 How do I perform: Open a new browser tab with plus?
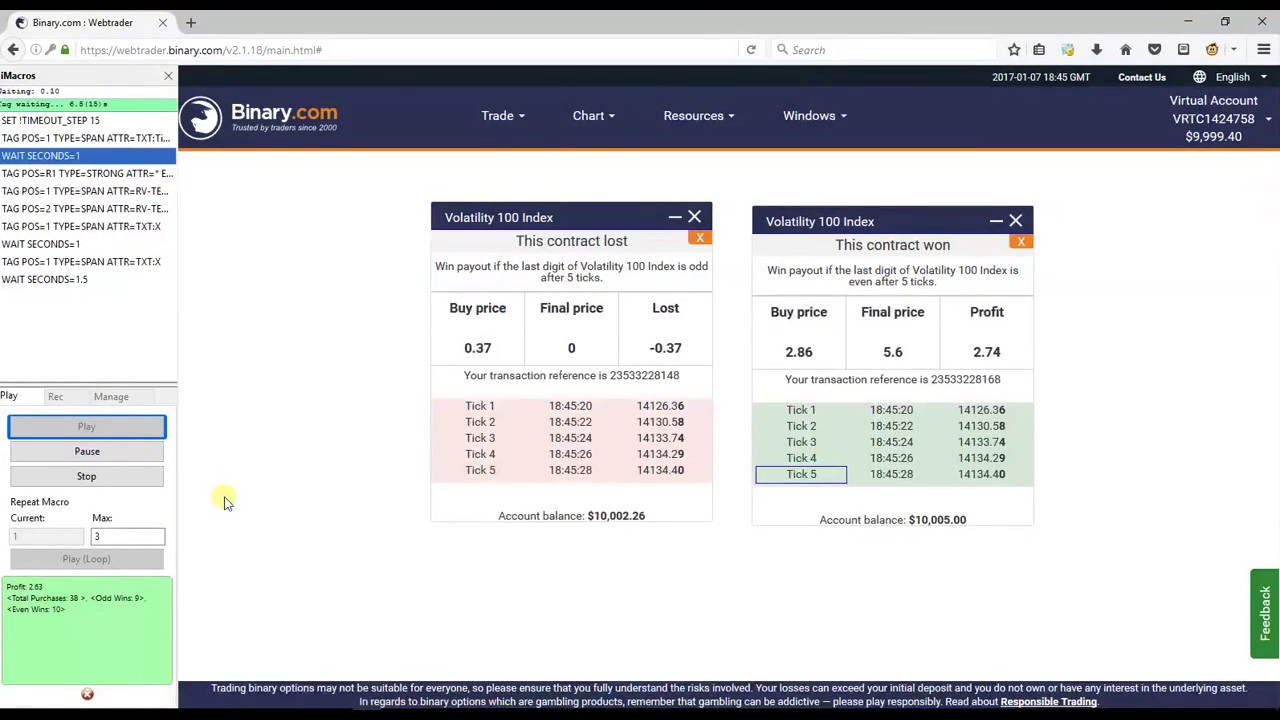click(191, 22)
